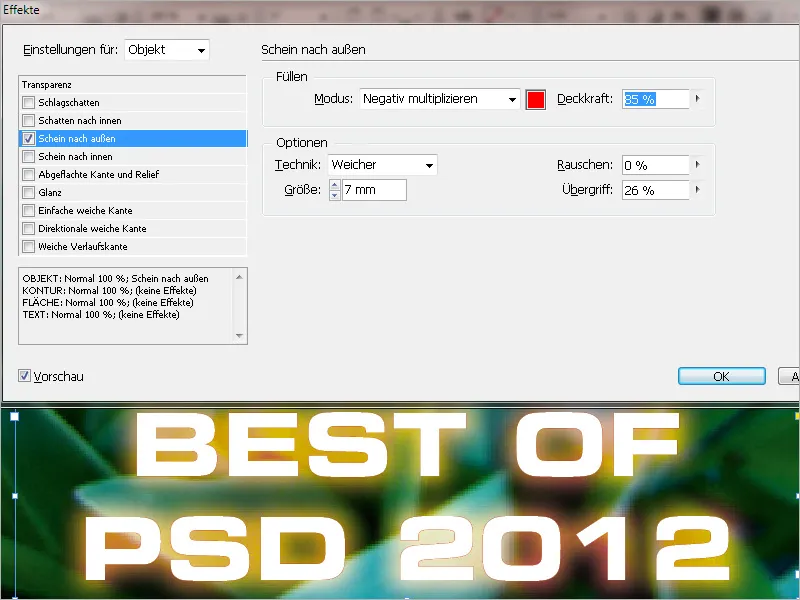
Task: Click the FLÄCHE summary line
Action: tap(108, 303)
